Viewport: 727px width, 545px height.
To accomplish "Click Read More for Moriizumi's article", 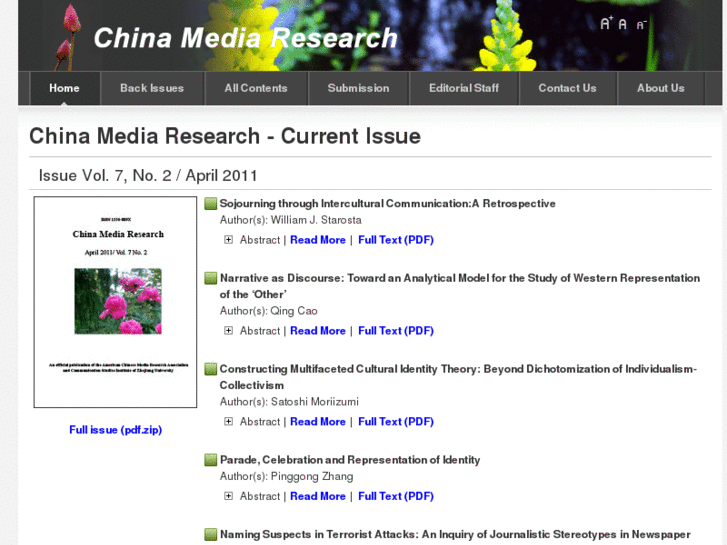I will [x=318, y=422].
